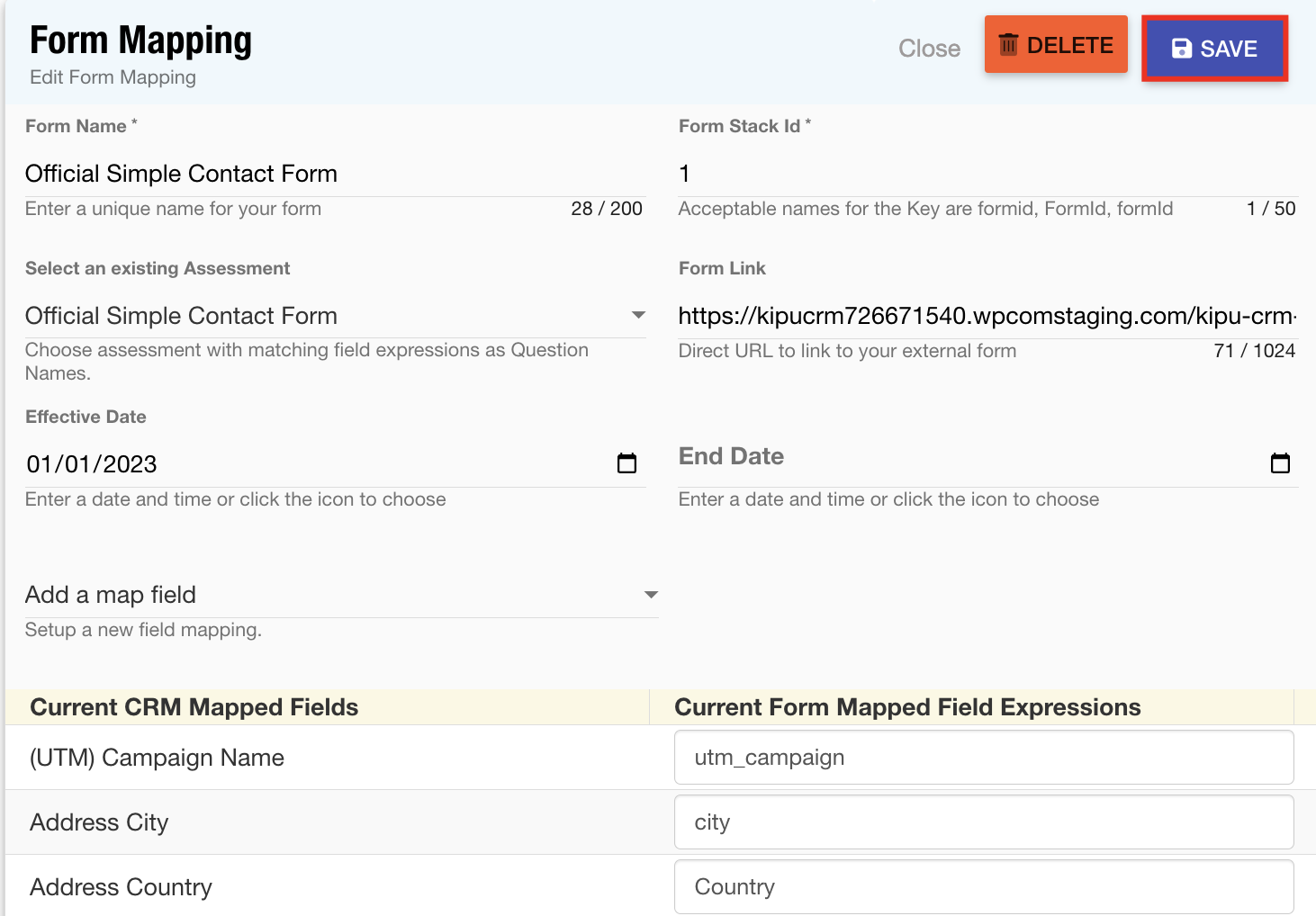Click the Current Form Mapped Field Expressions header

tap(907, 707)
